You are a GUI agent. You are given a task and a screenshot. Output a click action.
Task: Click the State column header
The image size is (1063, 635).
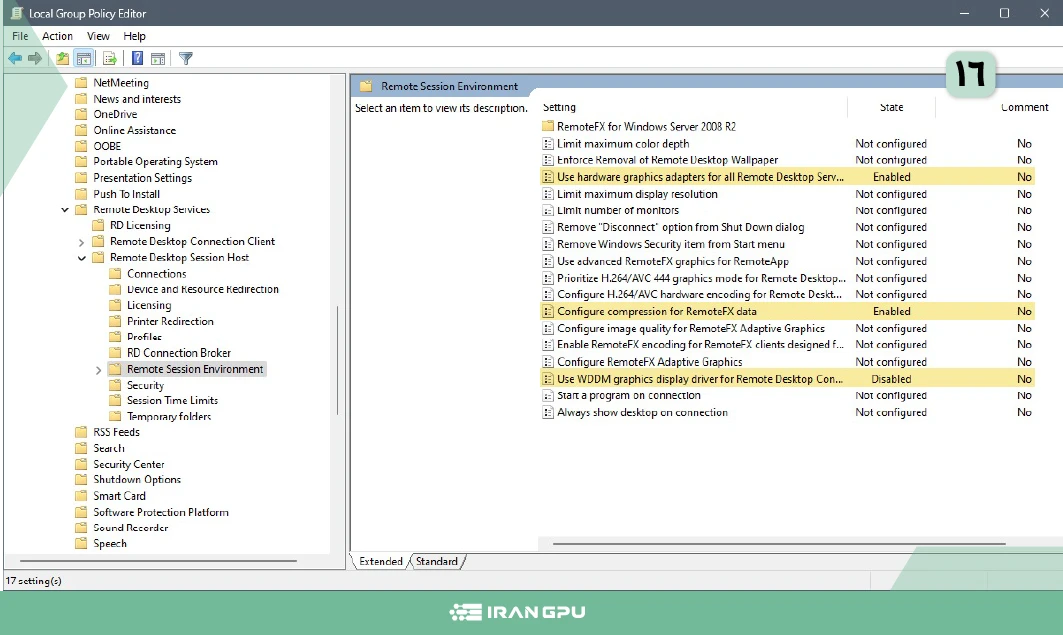point(891,107)
